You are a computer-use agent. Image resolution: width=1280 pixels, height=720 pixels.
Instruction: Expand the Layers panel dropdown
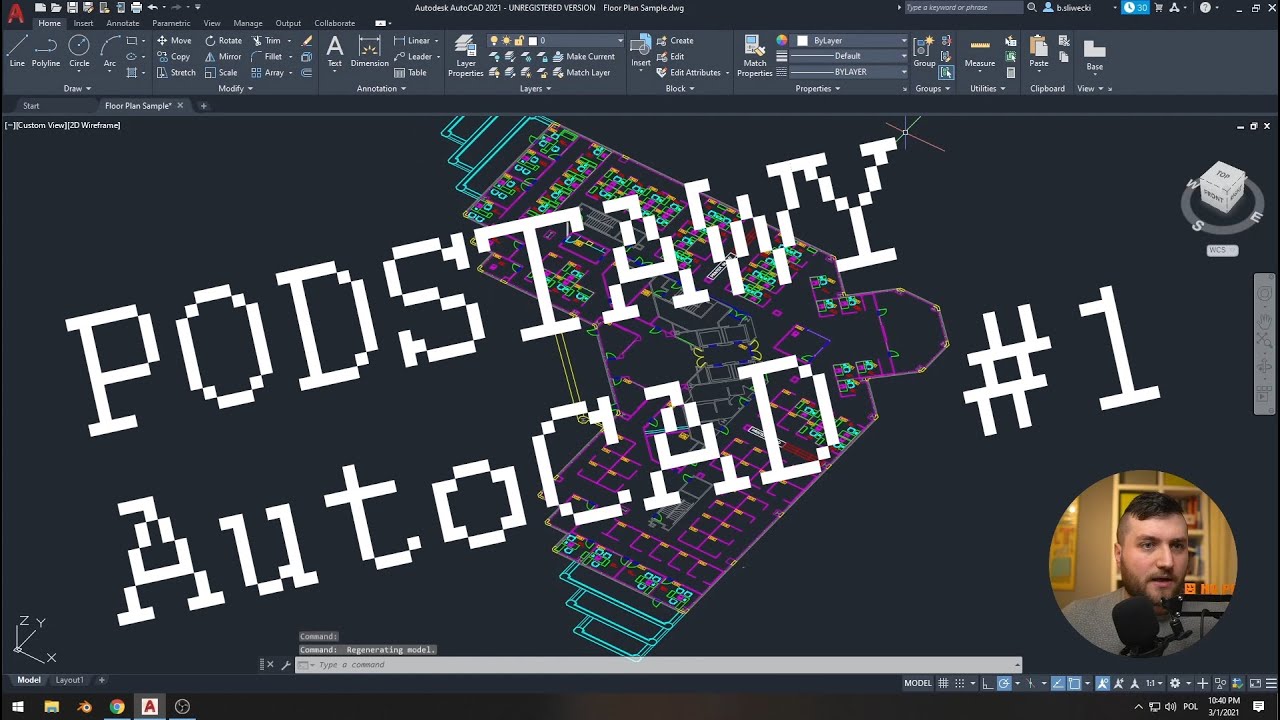point(535,88)
